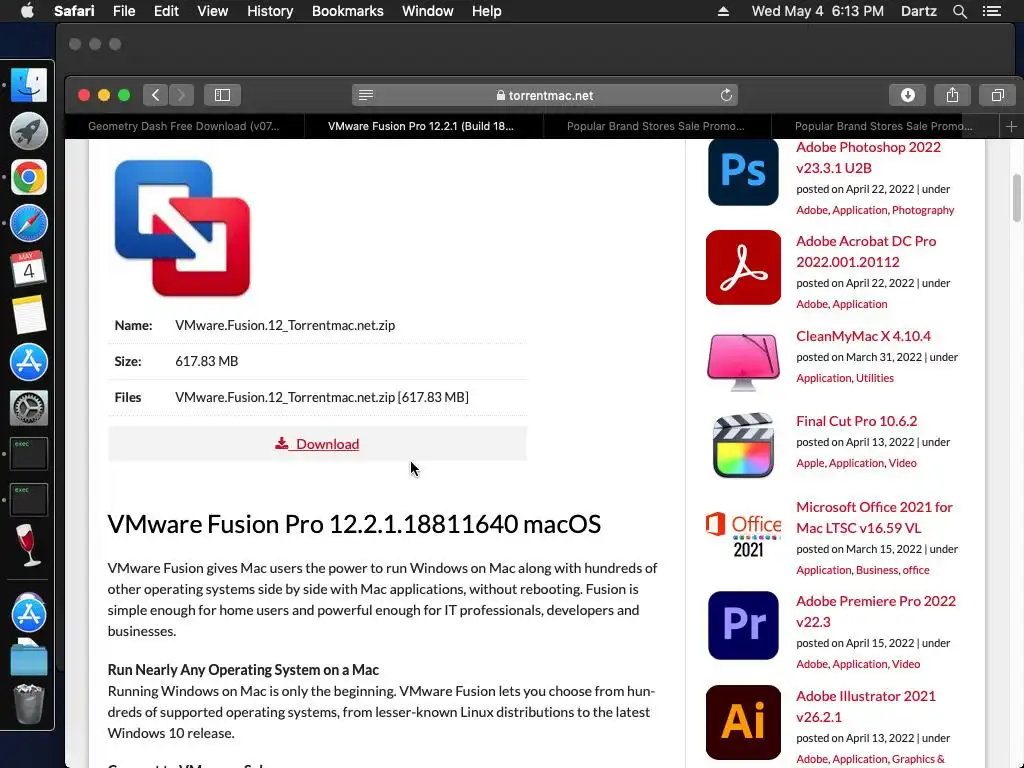This screenshot has height=768, width=1024.
Task: Open the blue folder in the Dock
Action: [x=29, y=657]
